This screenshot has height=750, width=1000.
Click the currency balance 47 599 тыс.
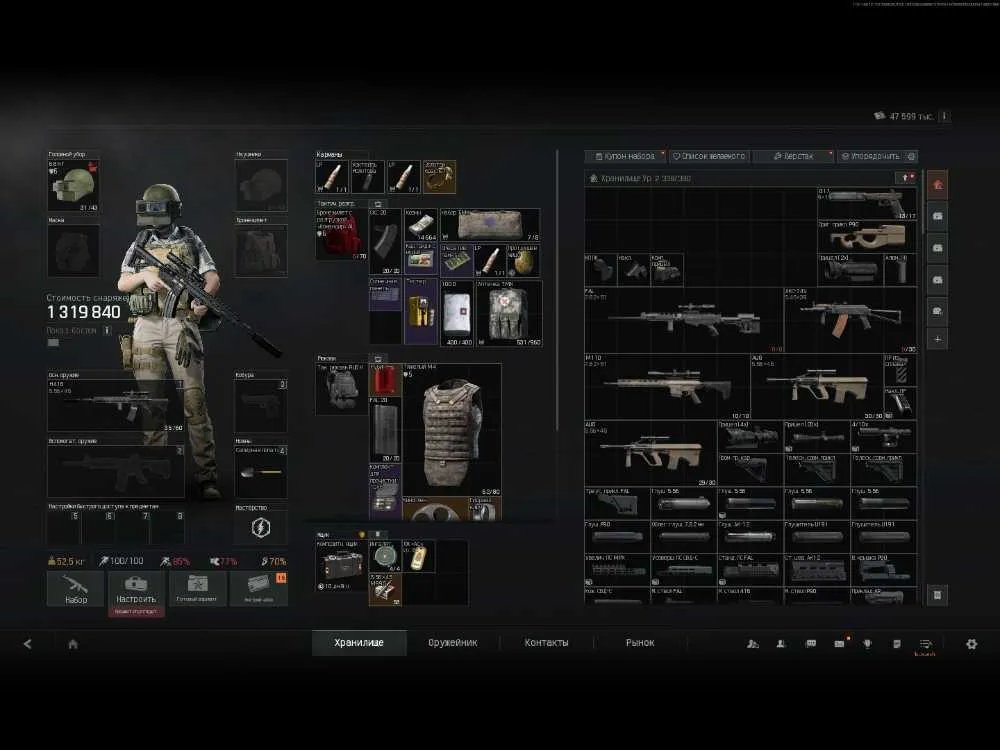[911, 117]
